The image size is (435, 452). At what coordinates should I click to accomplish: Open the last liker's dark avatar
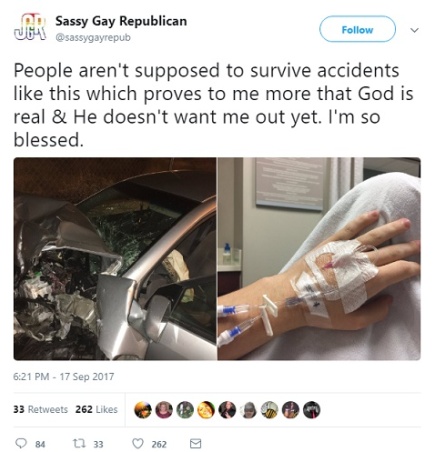pyautogui.click(x=312, y=410)
